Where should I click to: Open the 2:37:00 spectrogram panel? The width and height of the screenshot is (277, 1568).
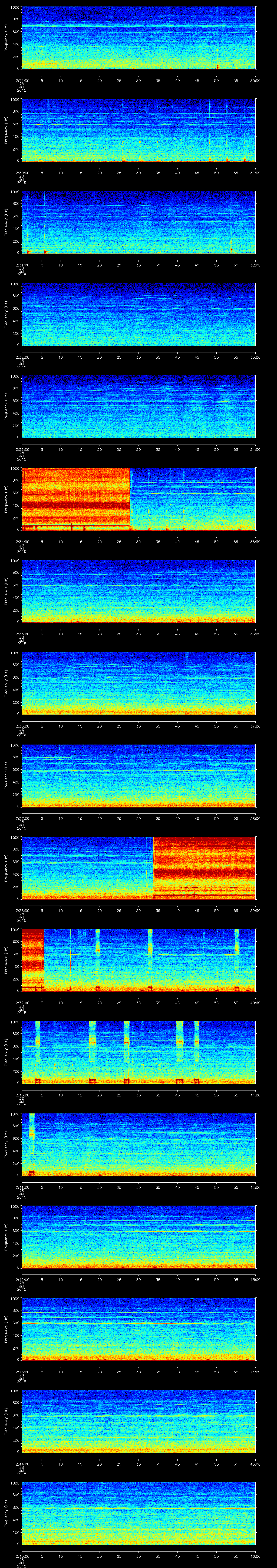[138, 775]
